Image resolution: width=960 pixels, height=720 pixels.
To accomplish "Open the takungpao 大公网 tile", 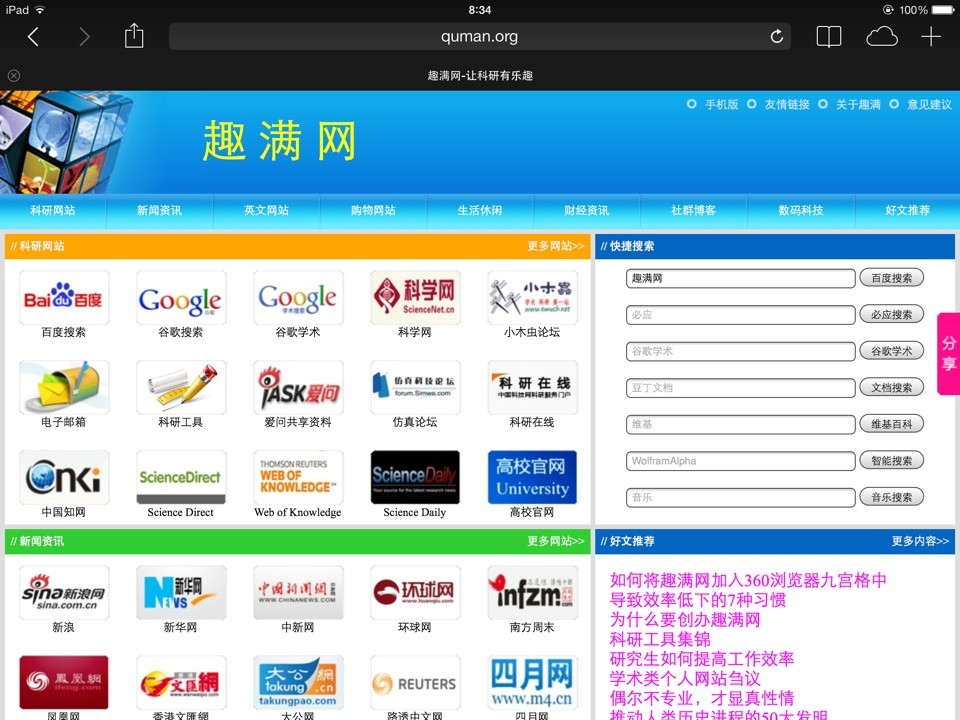I will (298, 683).
